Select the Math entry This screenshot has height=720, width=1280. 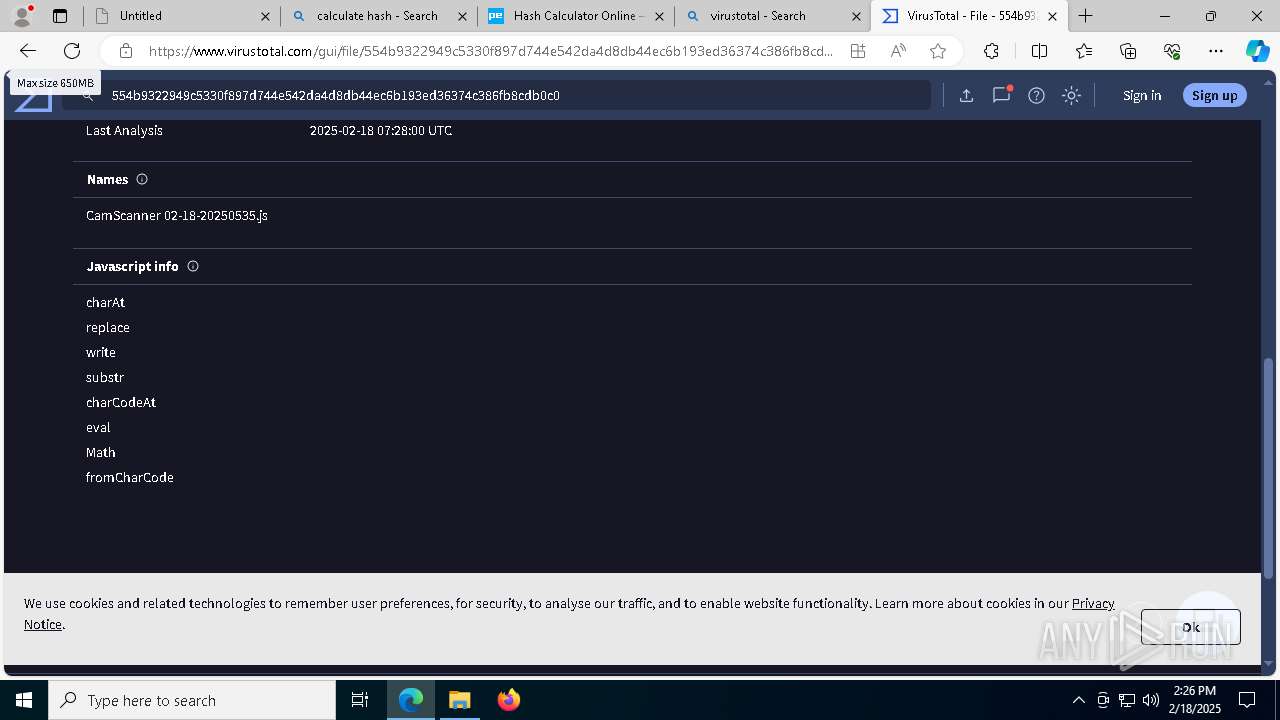click(101, 453)
